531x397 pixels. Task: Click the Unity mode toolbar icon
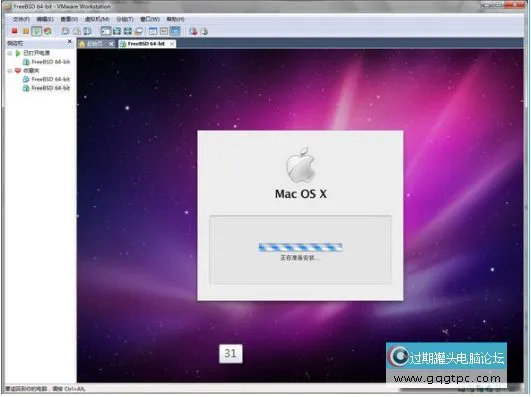pos(139,31)
